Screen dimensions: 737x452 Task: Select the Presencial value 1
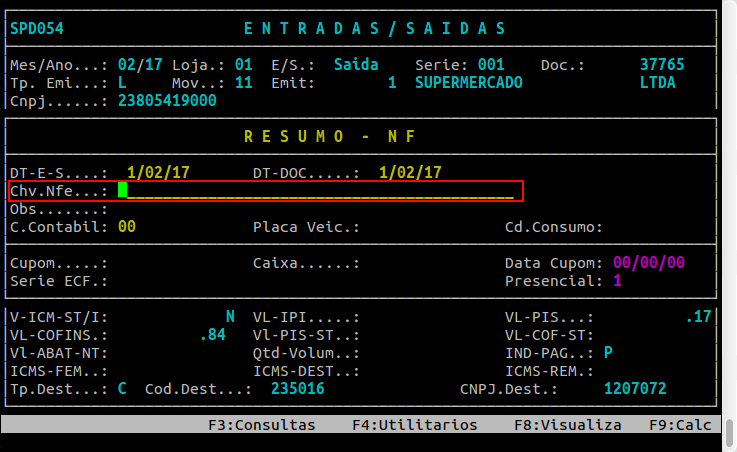(x=617, y=281)
